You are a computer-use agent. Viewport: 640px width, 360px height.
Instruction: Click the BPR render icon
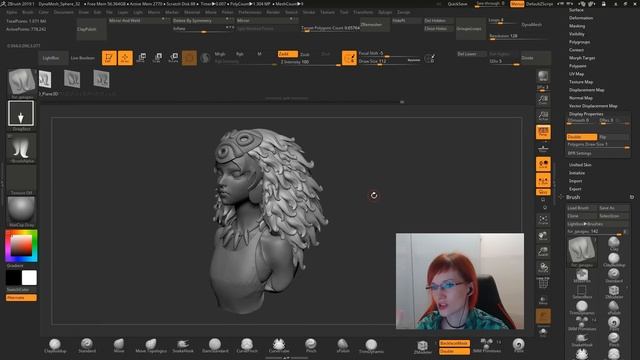[x=543, y=77]
